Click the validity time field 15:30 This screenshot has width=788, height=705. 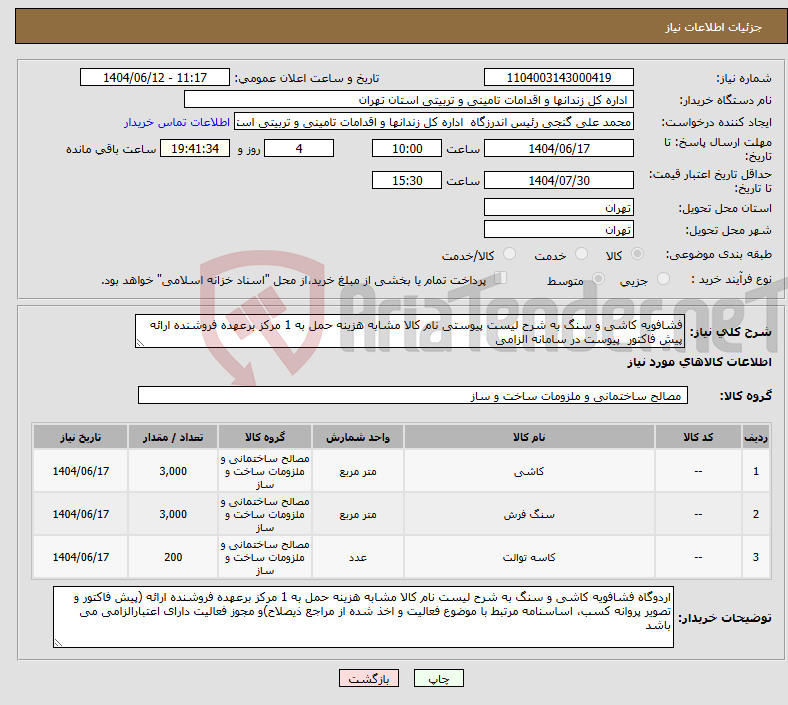click(x=407, y=180)
